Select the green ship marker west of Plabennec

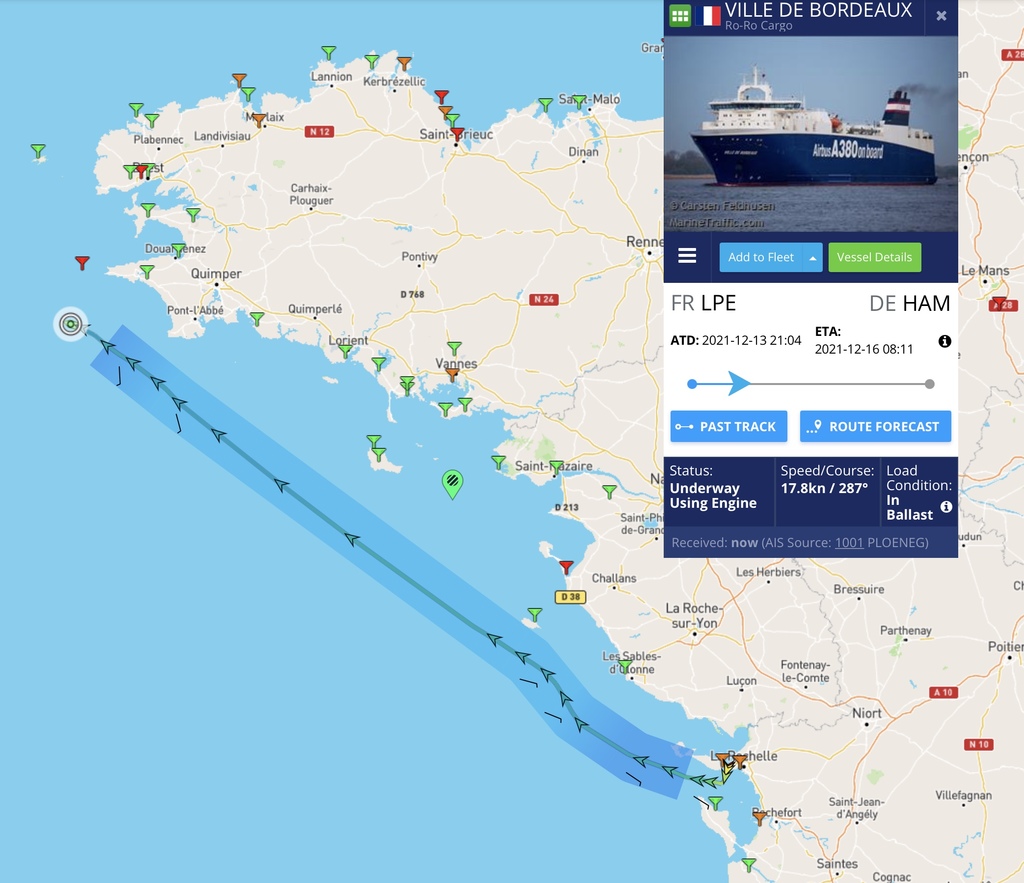(38, 152)
